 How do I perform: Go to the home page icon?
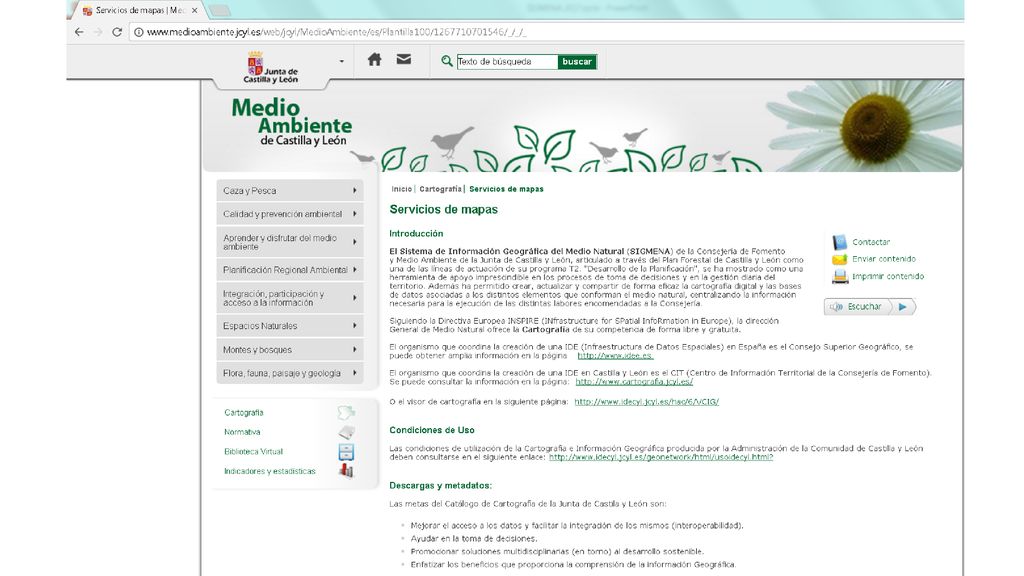pos(374,60)
